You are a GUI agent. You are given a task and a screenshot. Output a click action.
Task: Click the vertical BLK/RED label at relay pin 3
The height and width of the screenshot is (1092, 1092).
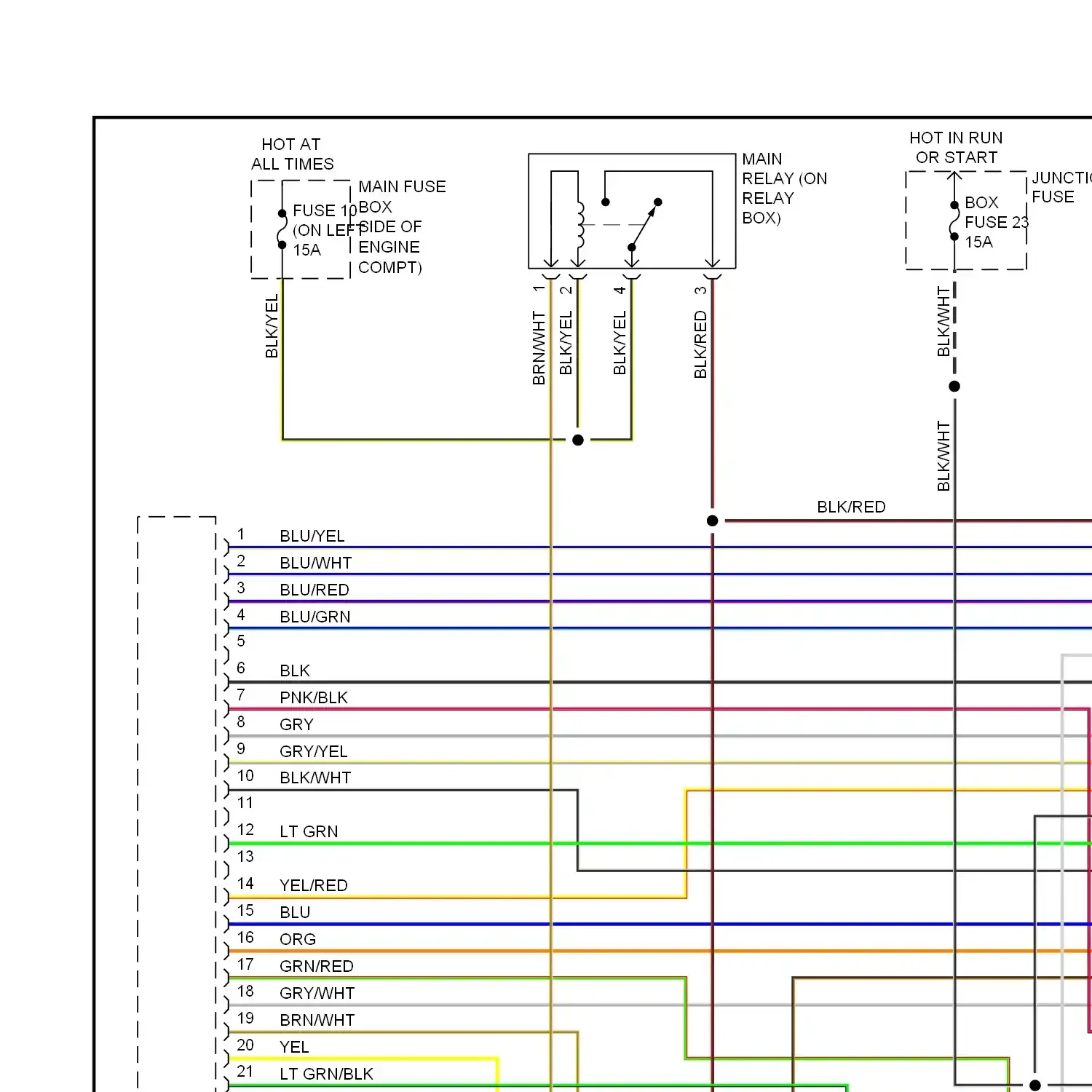click(x=700, y=344)
